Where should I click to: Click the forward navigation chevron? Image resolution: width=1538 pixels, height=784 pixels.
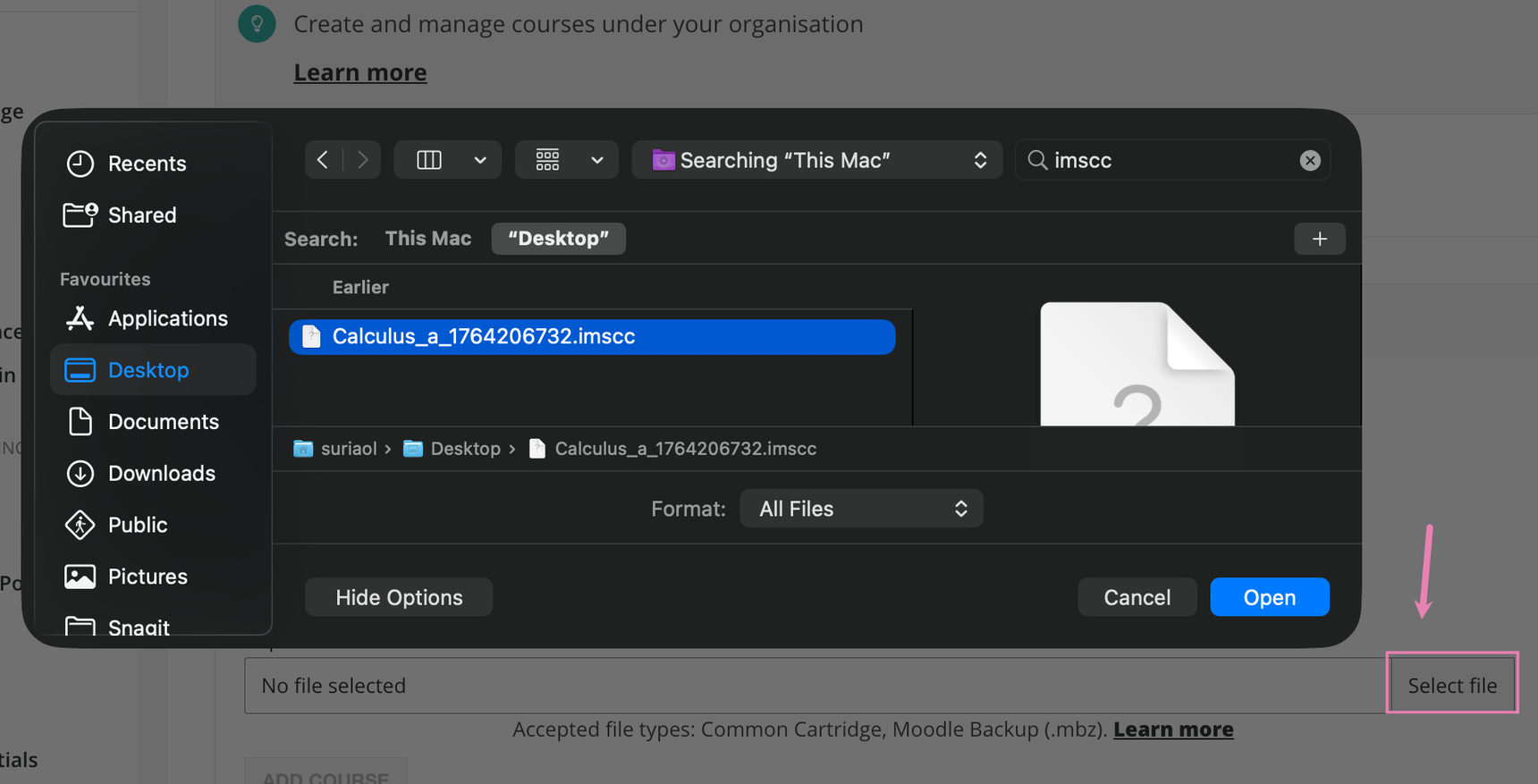pos(362,160)
